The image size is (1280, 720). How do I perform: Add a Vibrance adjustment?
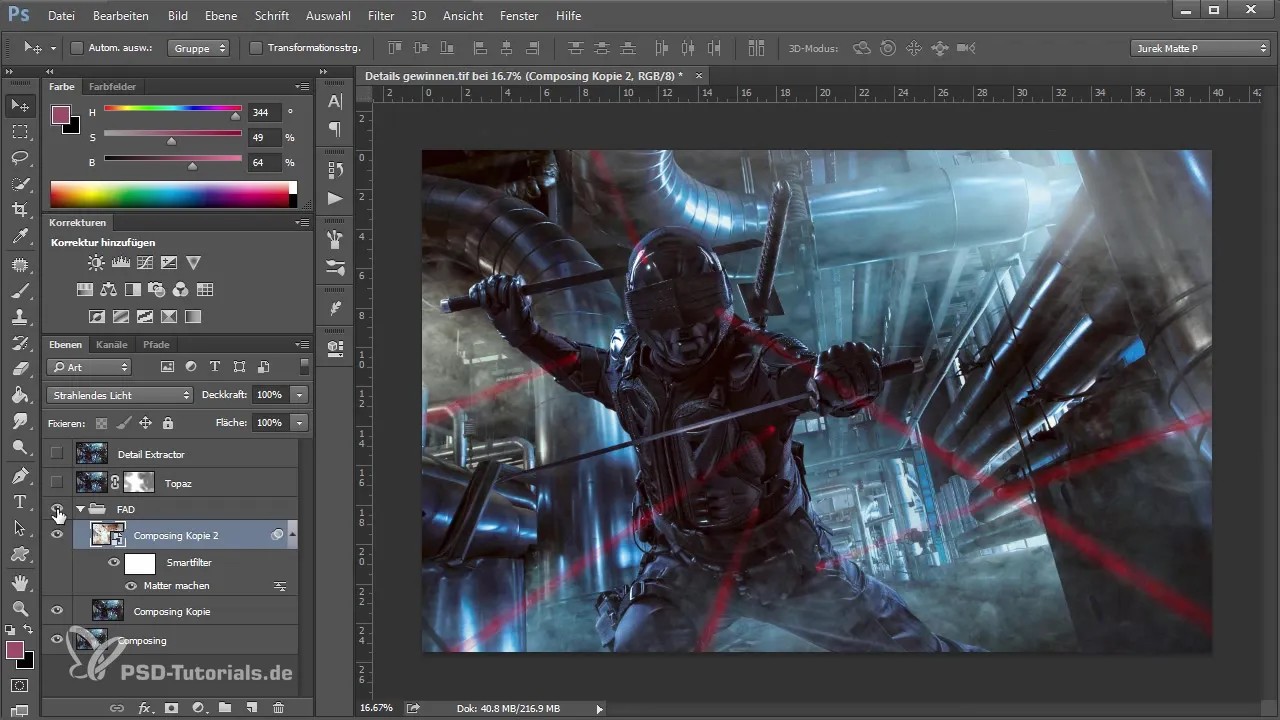click(x=193, y=263)
